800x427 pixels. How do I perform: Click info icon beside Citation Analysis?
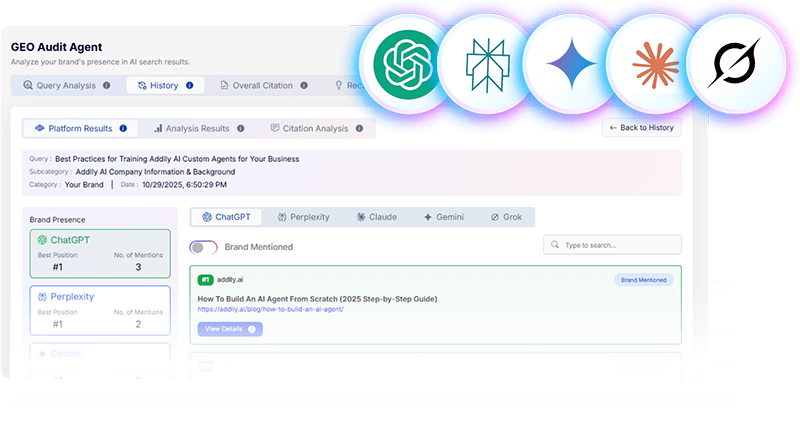(x=360, y=129)
